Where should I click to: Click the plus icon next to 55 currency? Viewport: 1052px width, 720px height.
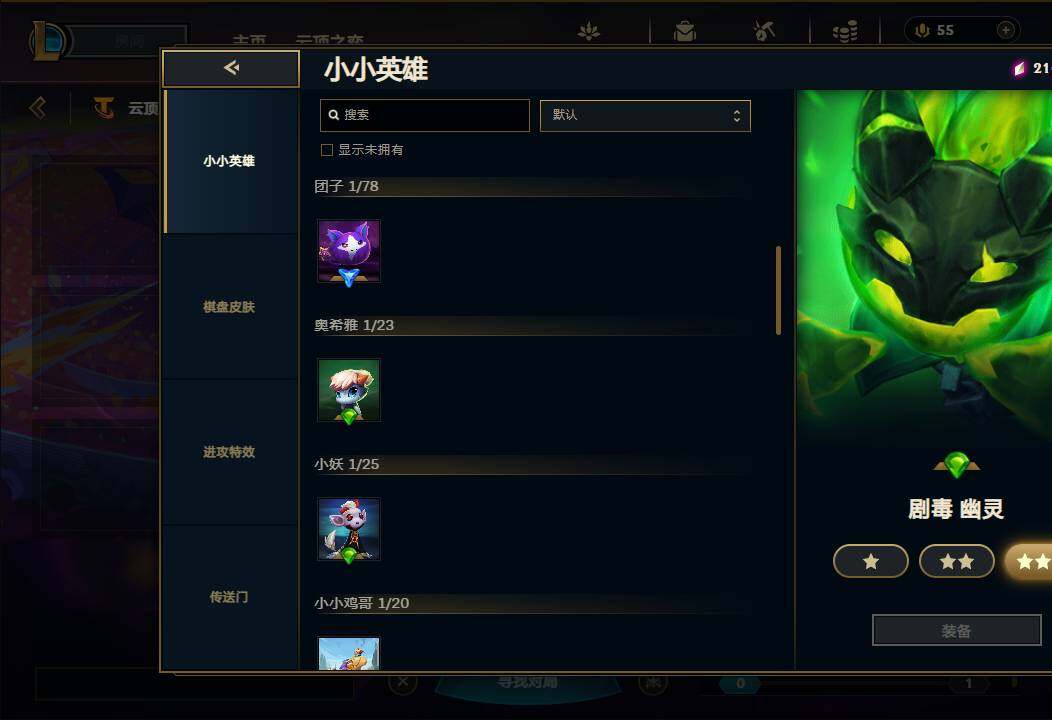(1005, 30)
